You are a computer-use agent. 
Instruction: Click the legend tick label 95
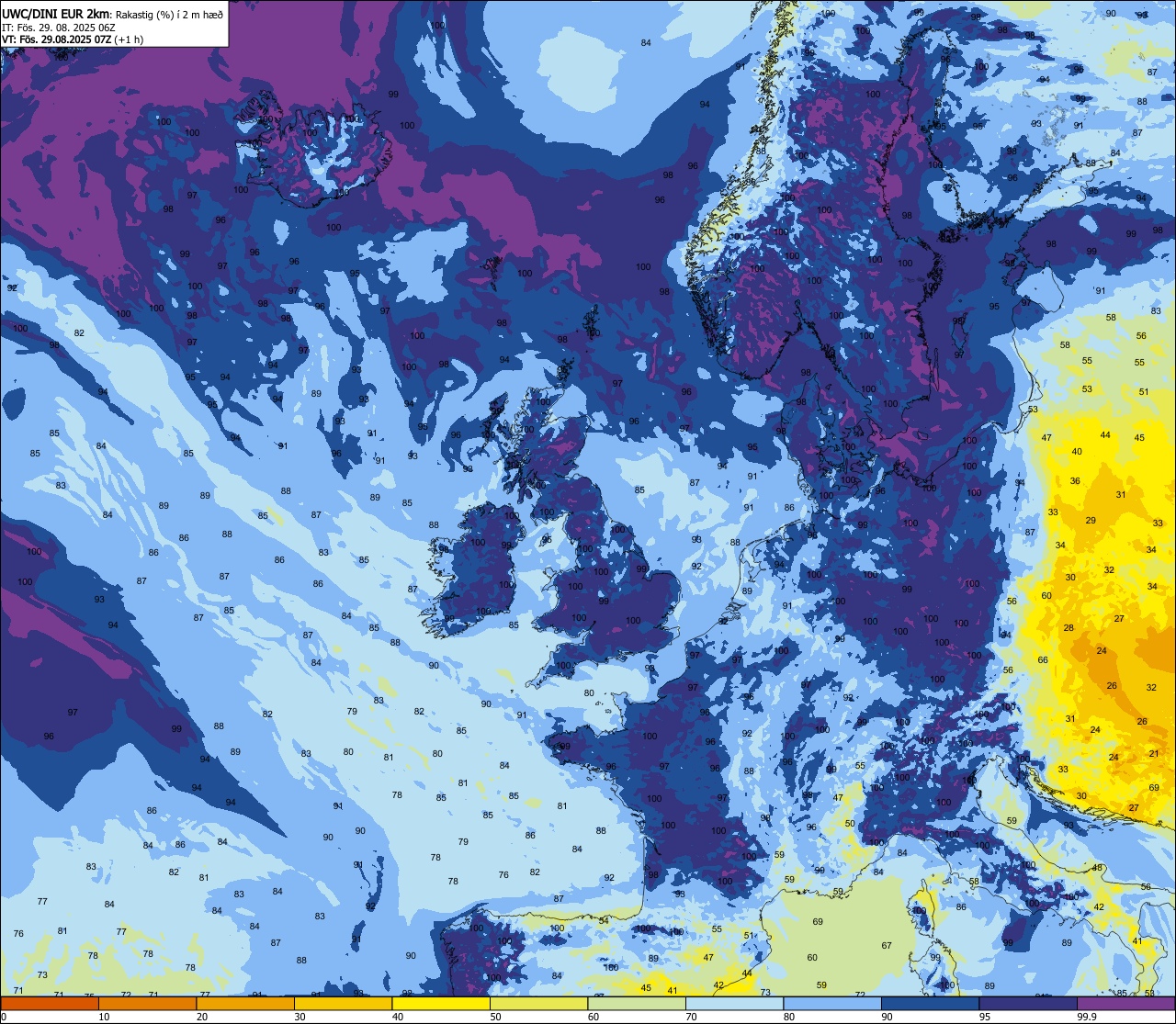click(985, 1017)
